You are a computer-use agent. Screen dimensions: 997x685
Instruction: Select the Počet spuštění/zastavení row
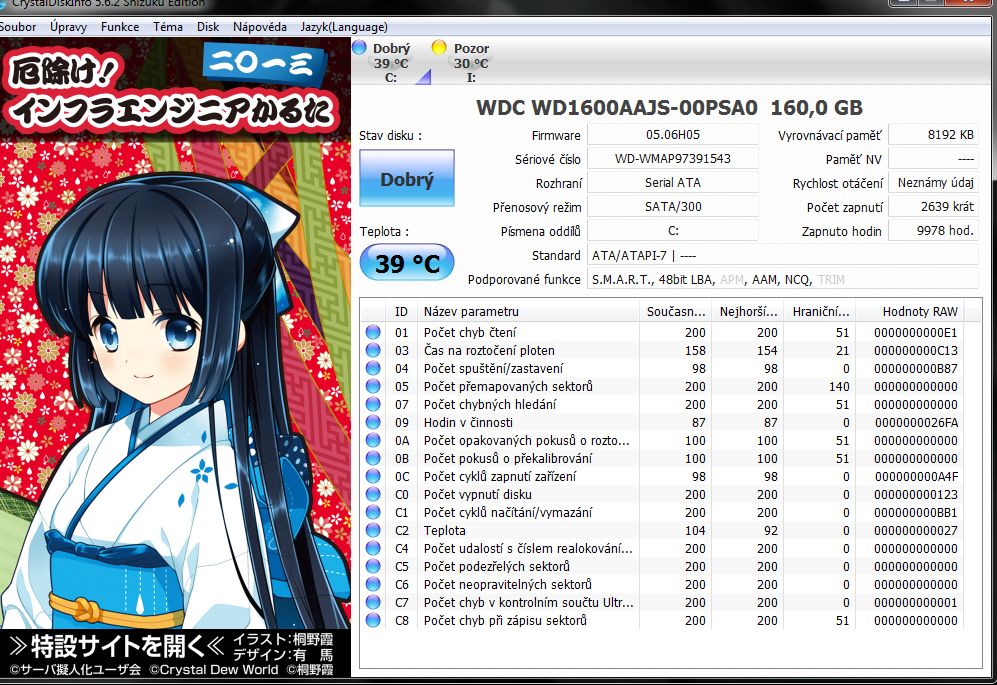(x=662, y=368)
